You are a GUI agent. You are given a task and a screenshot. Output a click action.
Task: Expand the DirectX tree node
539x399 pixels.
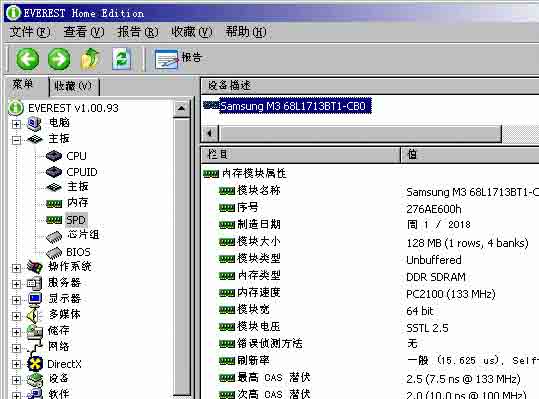tap(16, 364)
